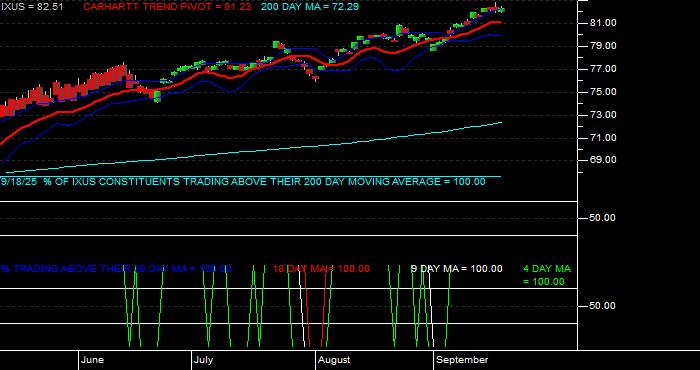Click the 75.00 price axis label

coord(603,92)
